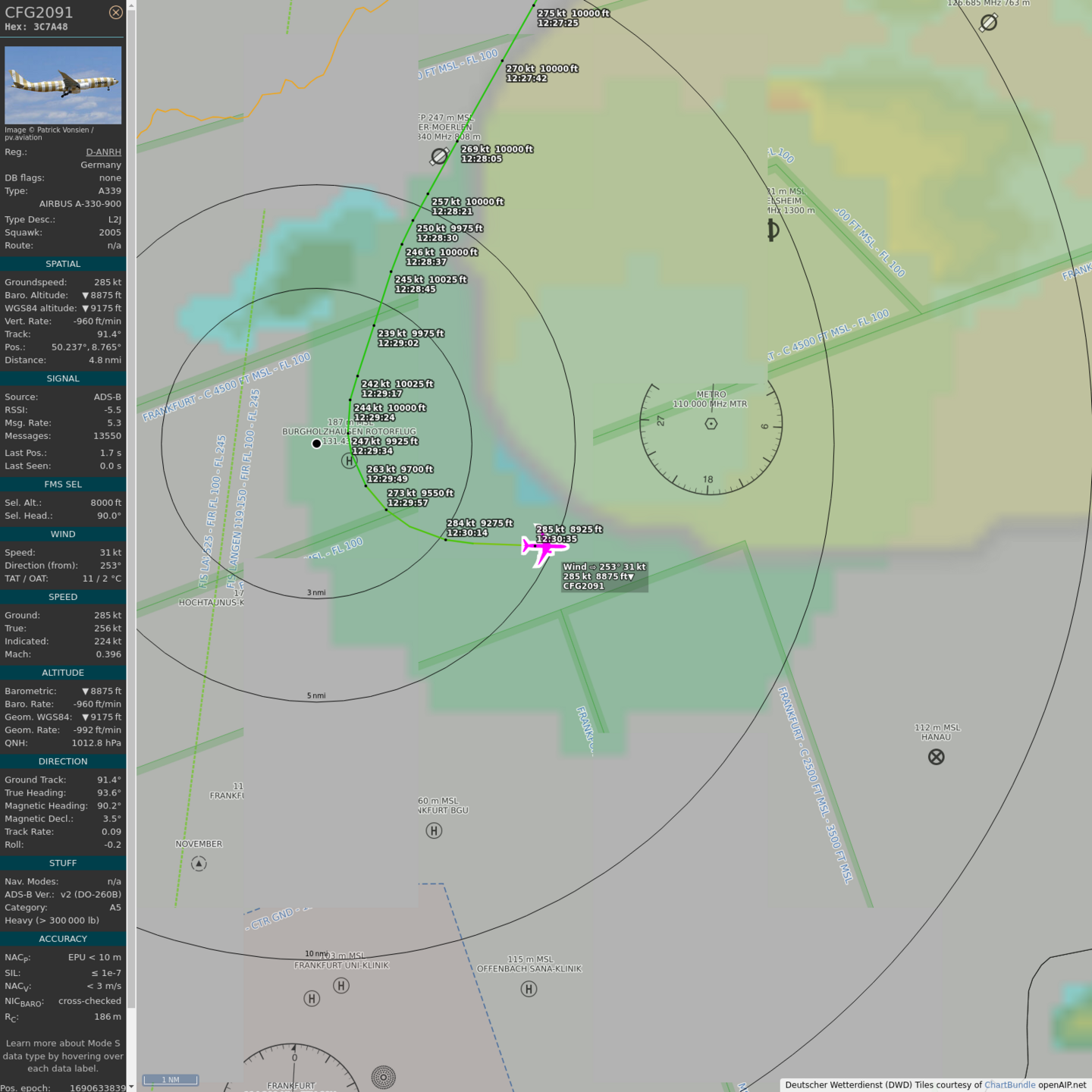Click the heliport icon below Burgholzhausen Rotorflug
This screenshot has height=1092, width=1092.
tap(349, 460)
